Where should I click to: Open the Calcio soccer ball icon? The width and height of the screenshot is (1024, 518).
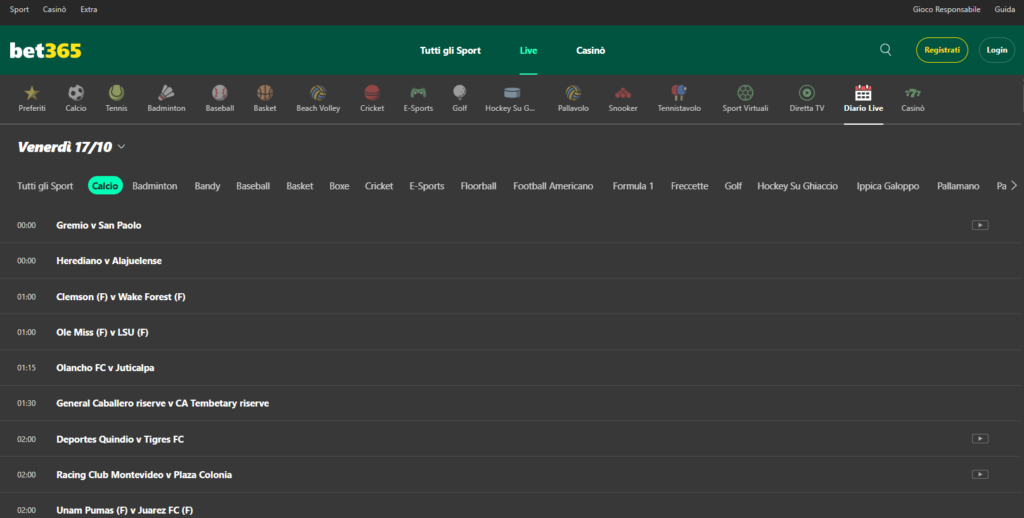(x=76, y=93)
